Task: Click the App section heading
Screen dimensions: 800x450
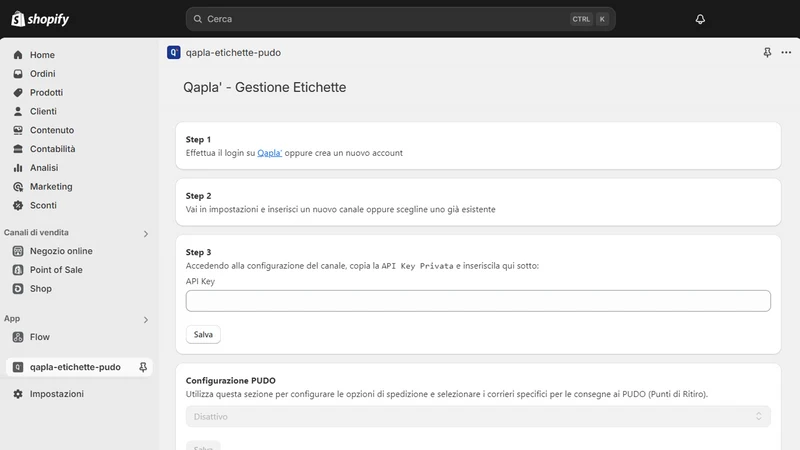Action: [12, 318]
